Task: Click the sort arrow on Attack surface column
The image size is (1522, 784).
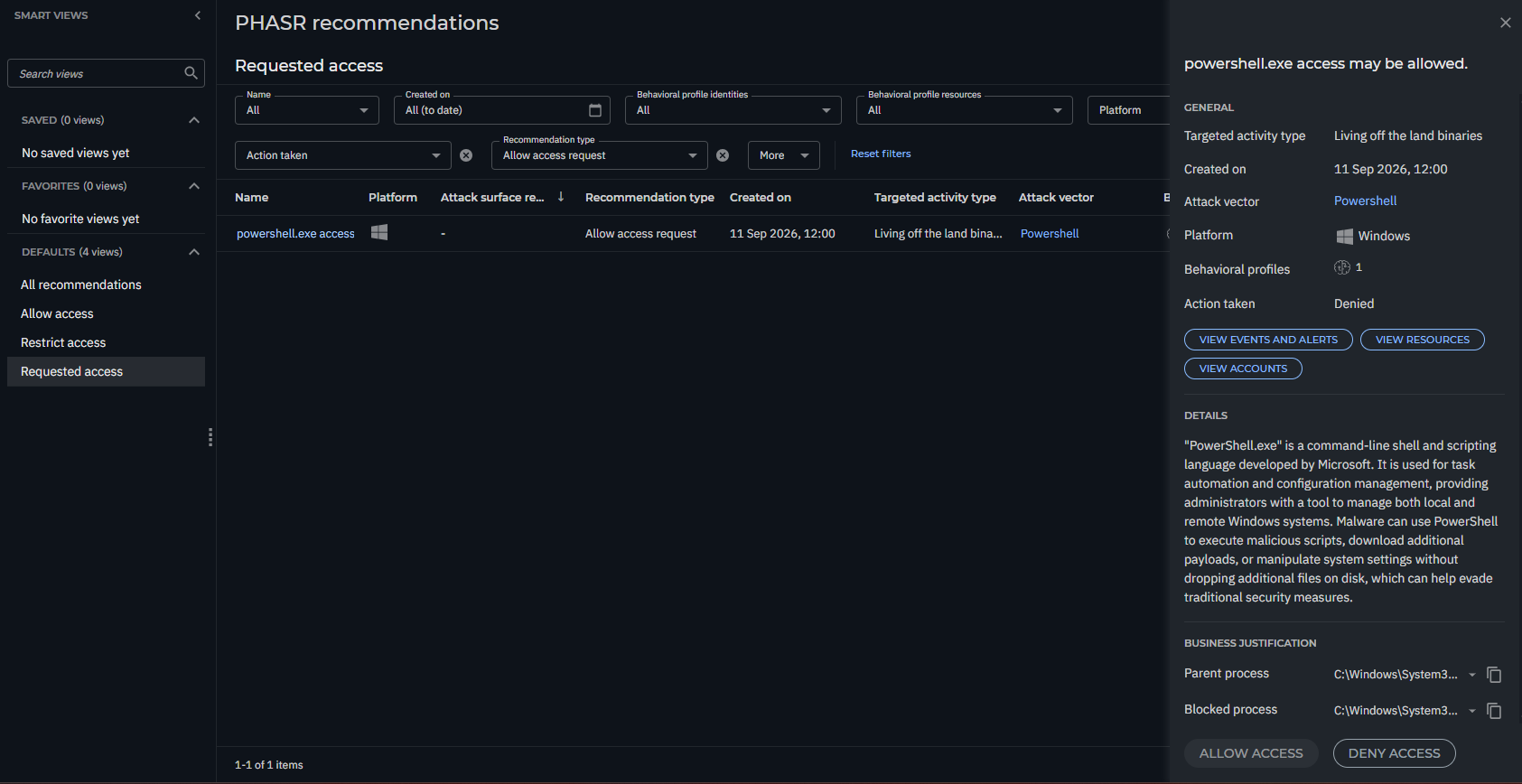Action: (x=561, y=197)
